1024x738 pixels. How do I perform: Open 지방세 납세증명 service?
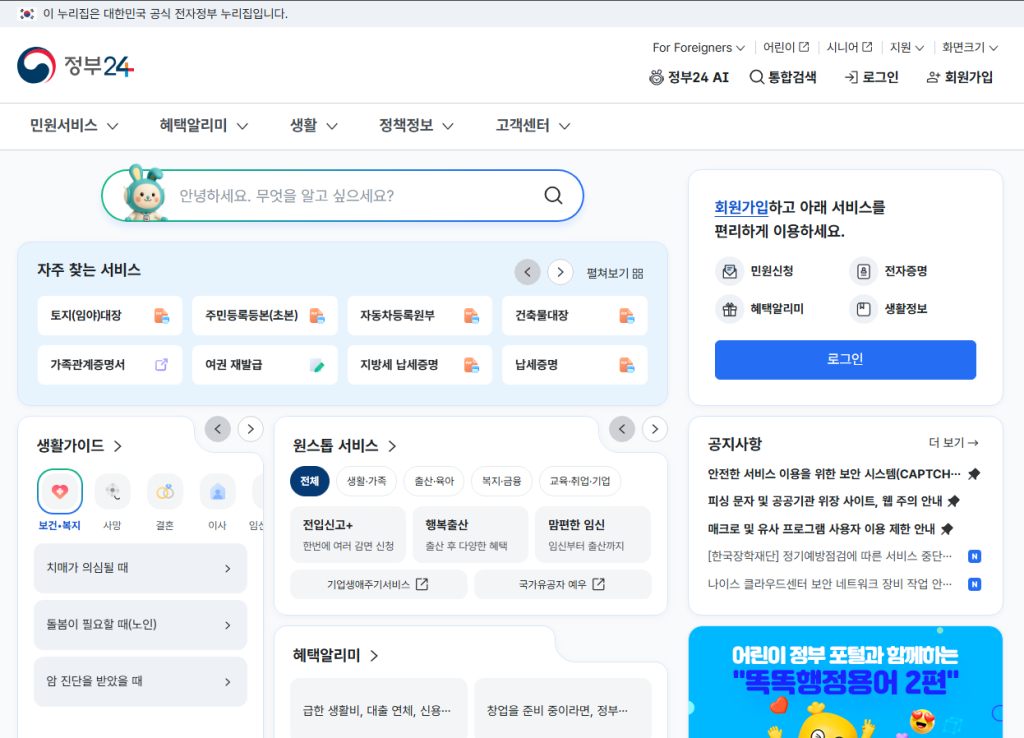(419, 364)
